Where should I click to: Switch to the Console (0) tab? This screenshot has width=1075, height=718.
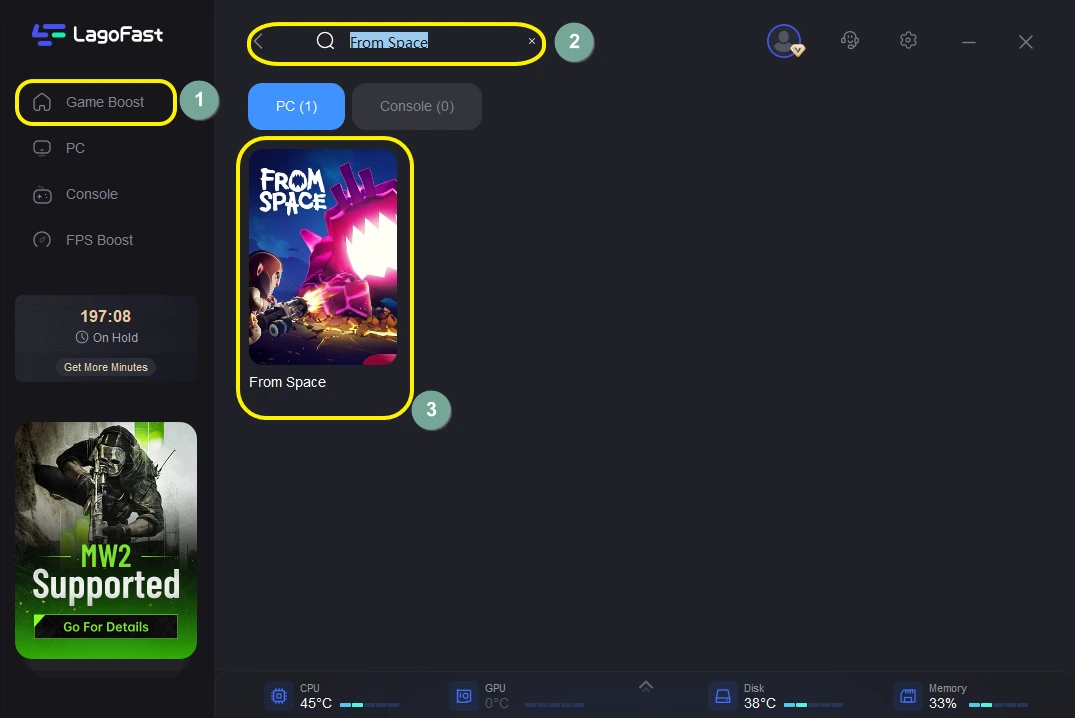tap(416, 106)
